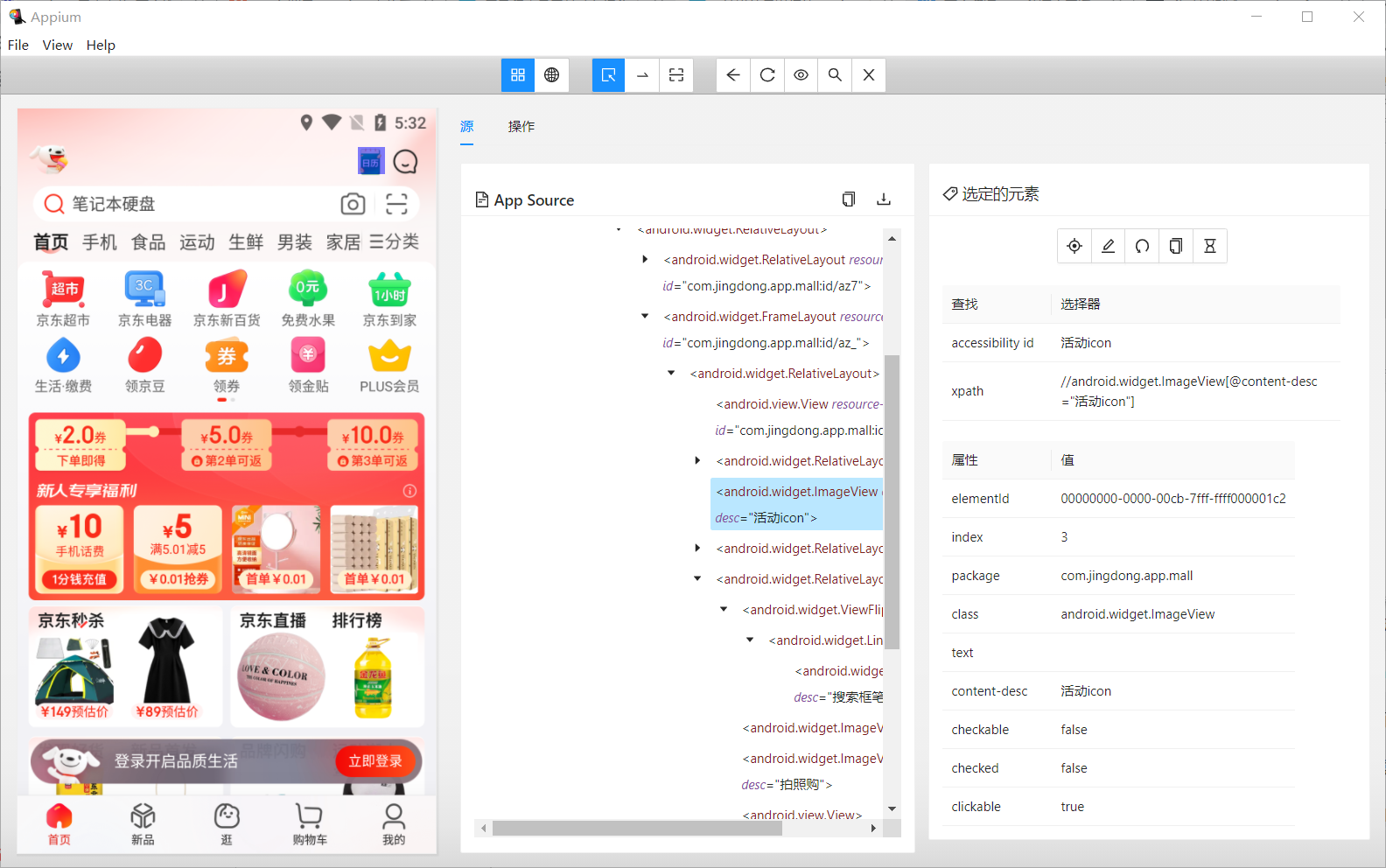
Task: Tap the scan icon in the phone search bar
Action: [x=396, y=204]
